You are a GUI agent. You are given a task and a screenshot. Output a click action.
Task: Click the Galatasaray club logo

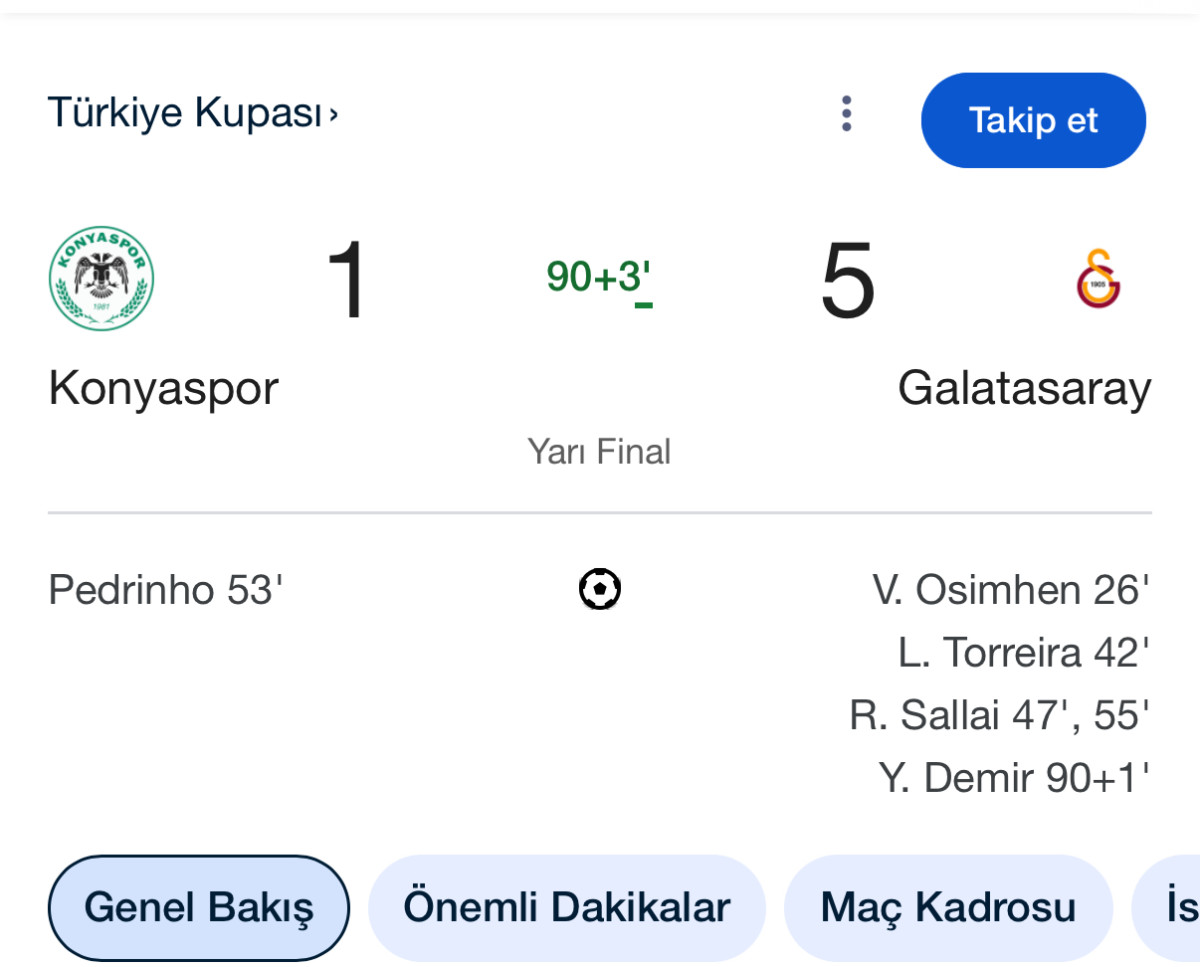(x=1098, y=279)
